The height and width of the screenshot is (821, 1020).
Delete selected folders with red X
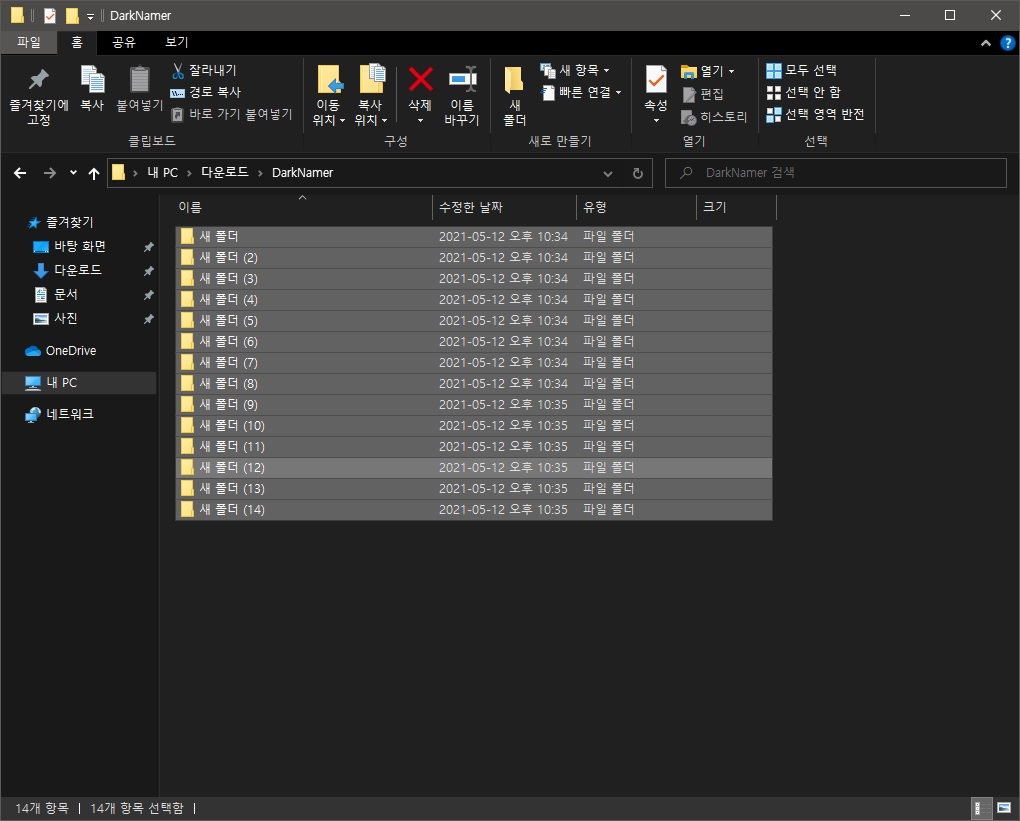click(x=420, y=80)
